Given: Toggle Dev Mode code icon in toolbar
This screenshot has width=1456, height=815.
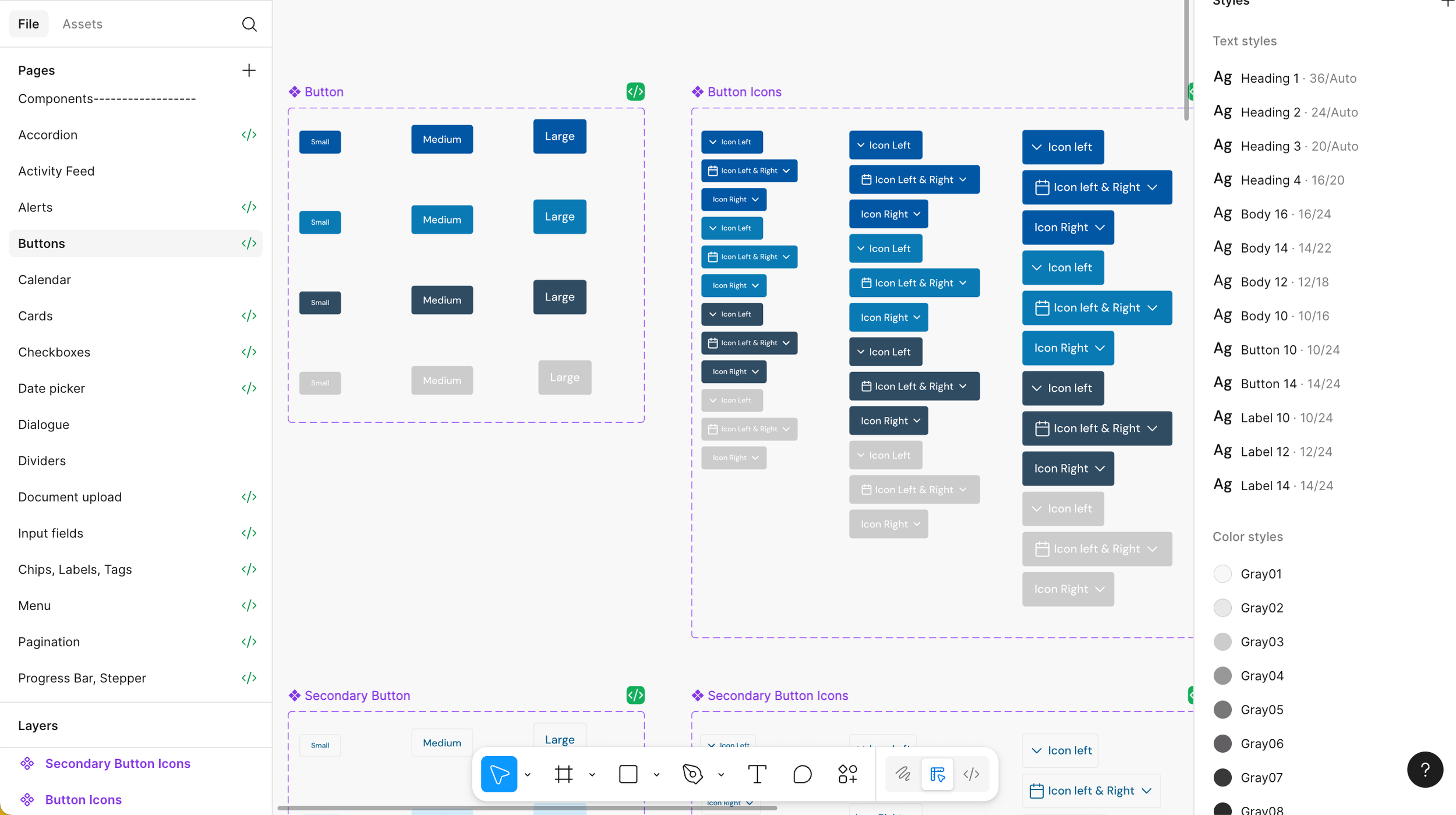Looking at the screenshot, I should [971, 774].
